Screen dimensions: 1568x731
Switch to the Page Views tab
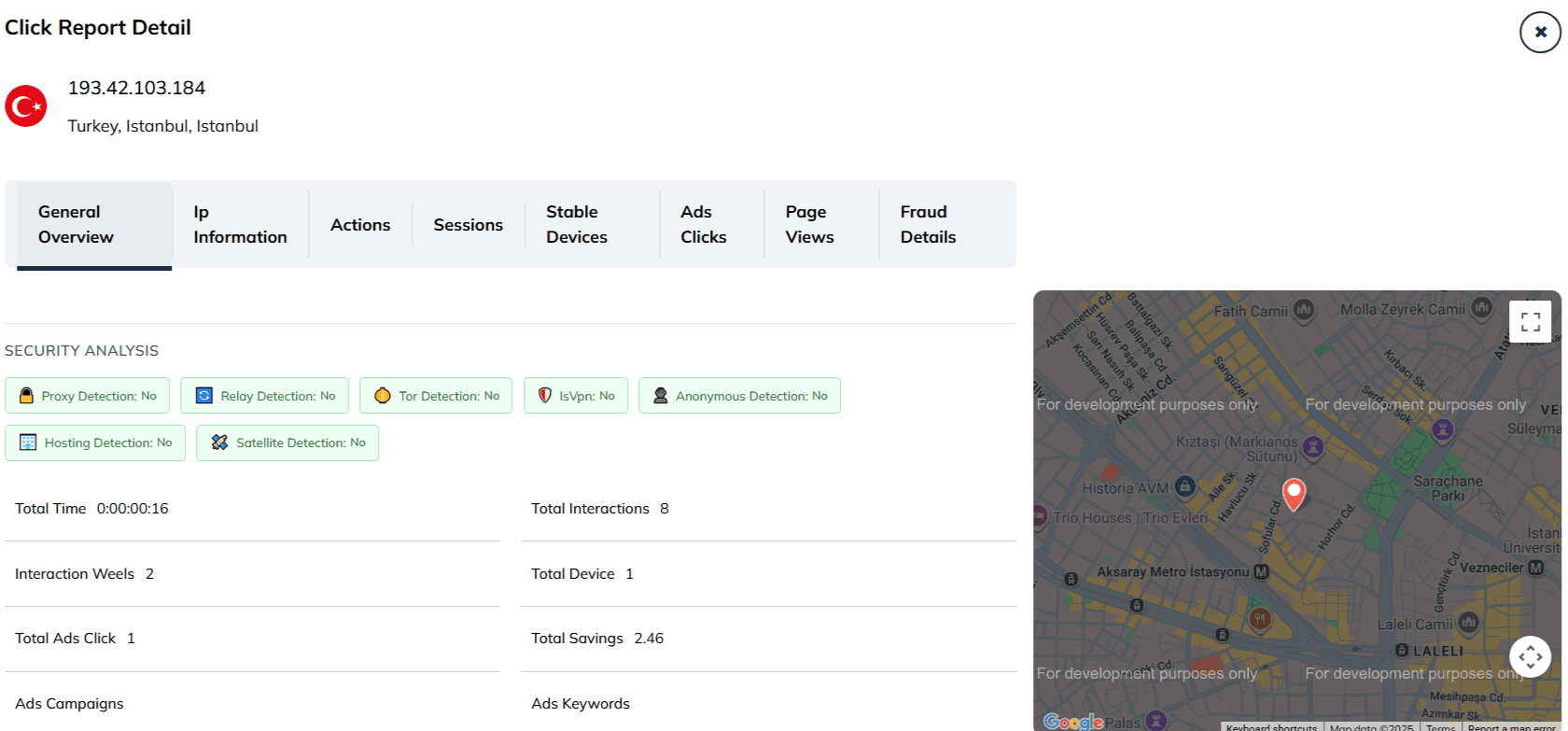[x=821, y=224]
